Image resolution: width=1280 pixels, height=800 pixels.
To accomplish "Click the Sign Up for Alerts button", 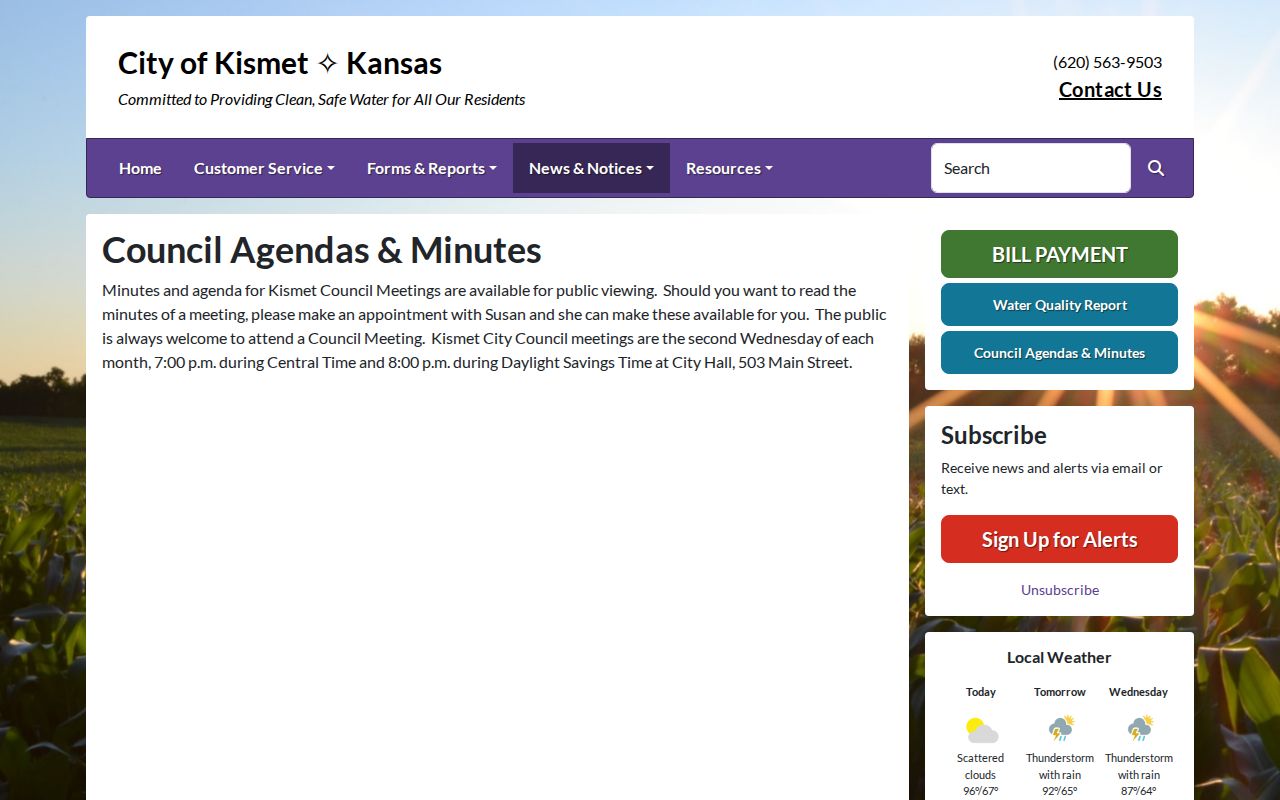I will [x=1059, y=539].
